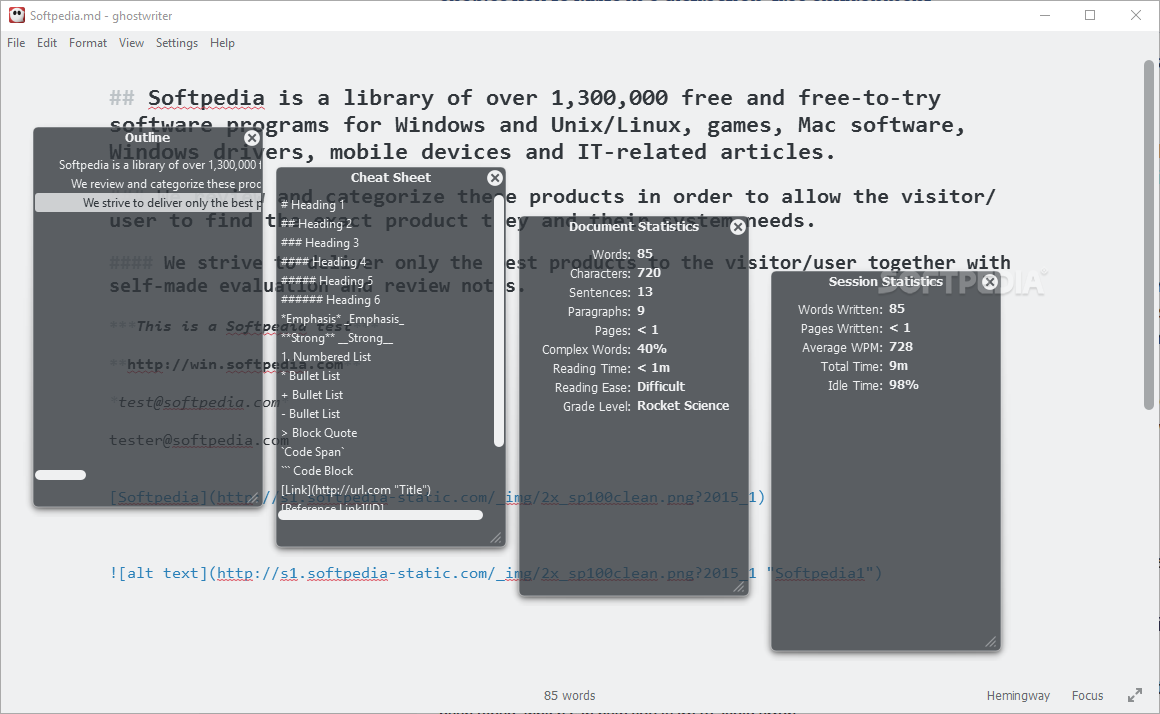1160x714 pixels.
Task: Click the Average WPM: 728 session statistic
Action: (857, 347)
